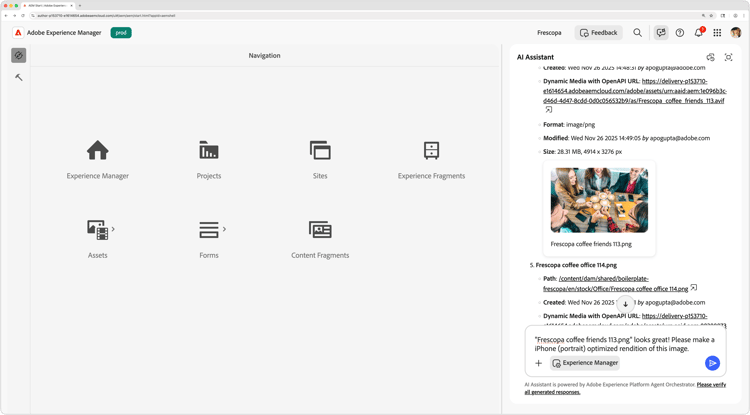Send the prompt with blue arrow button
The width and height of the screenshot is (750, 415).
tap(712, 363)
